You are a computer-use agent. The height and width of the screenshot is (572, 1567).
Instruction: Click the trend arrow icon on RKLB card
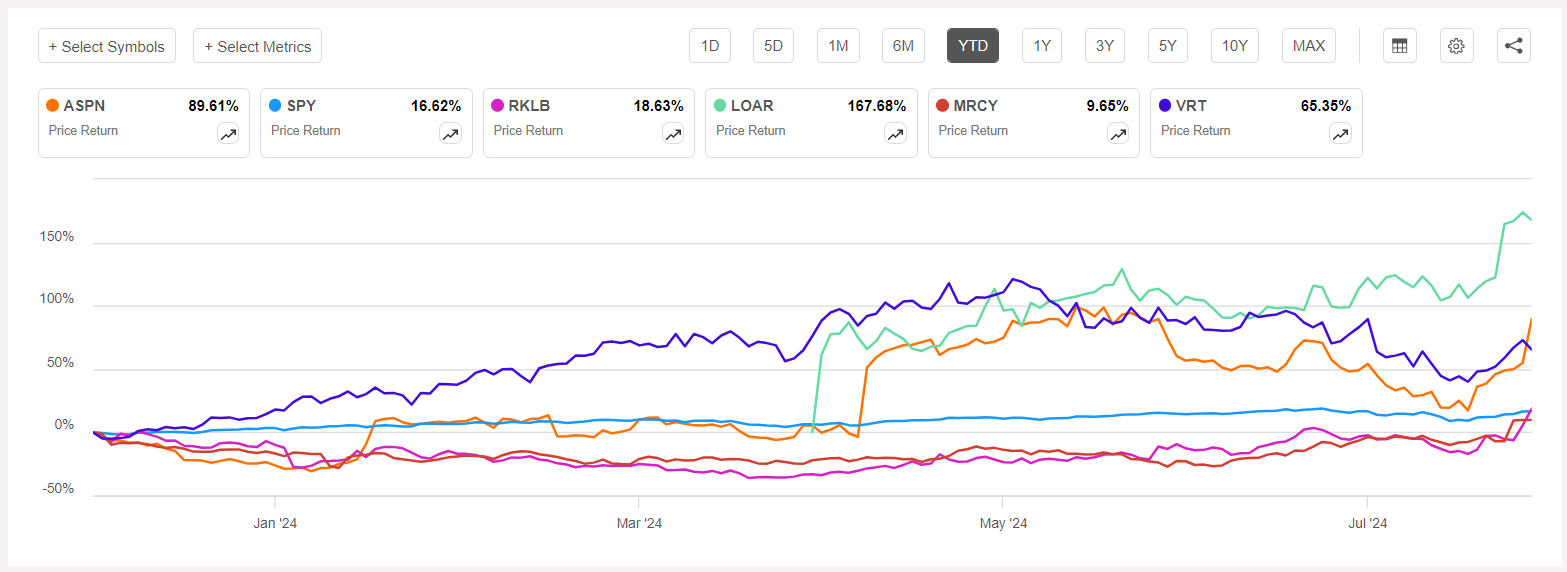coord(673,134)
